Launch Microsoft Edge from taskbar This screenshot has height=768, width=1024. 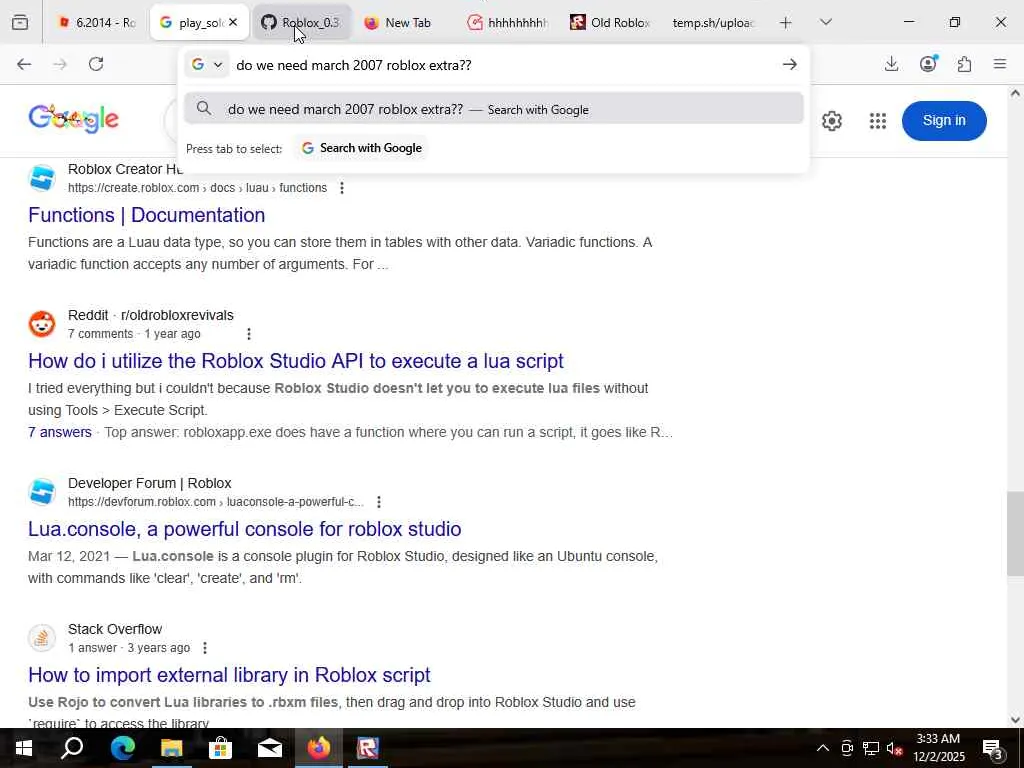click(122, 748)
